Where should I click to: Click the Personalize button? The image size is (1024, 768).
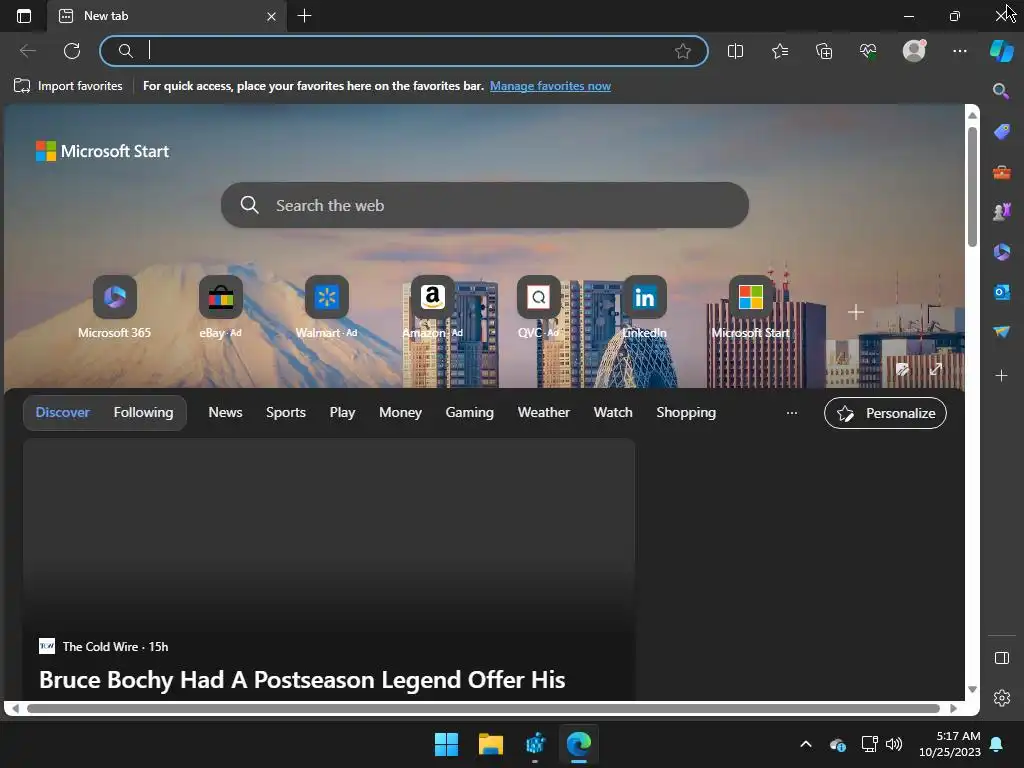(x=885, y=413)
